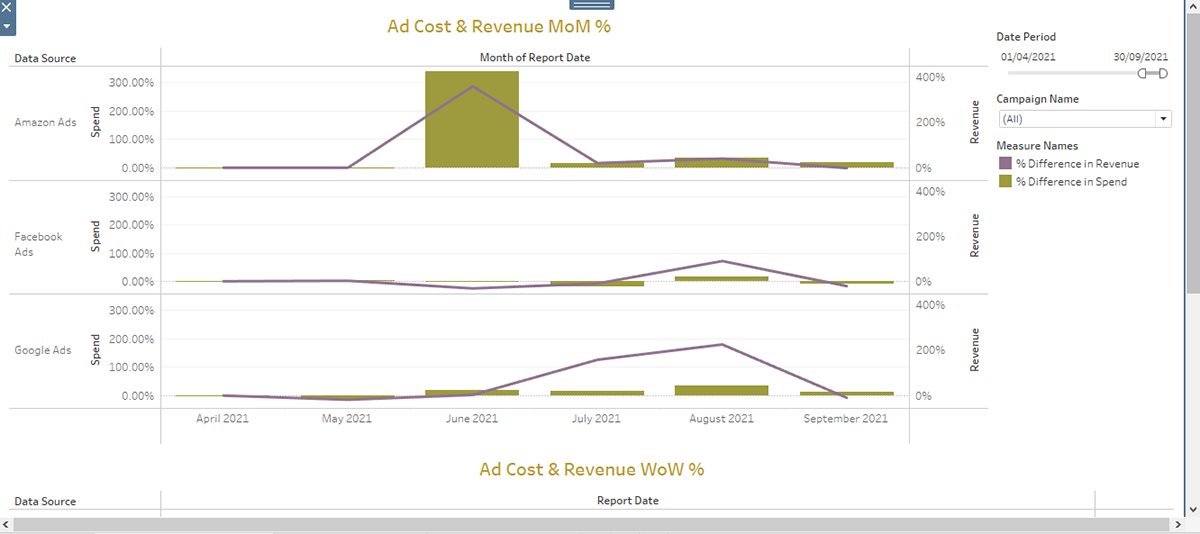Click the Date Period slider's left handle
Screen dimensions: 1200x534
[x=1143, y=73]
